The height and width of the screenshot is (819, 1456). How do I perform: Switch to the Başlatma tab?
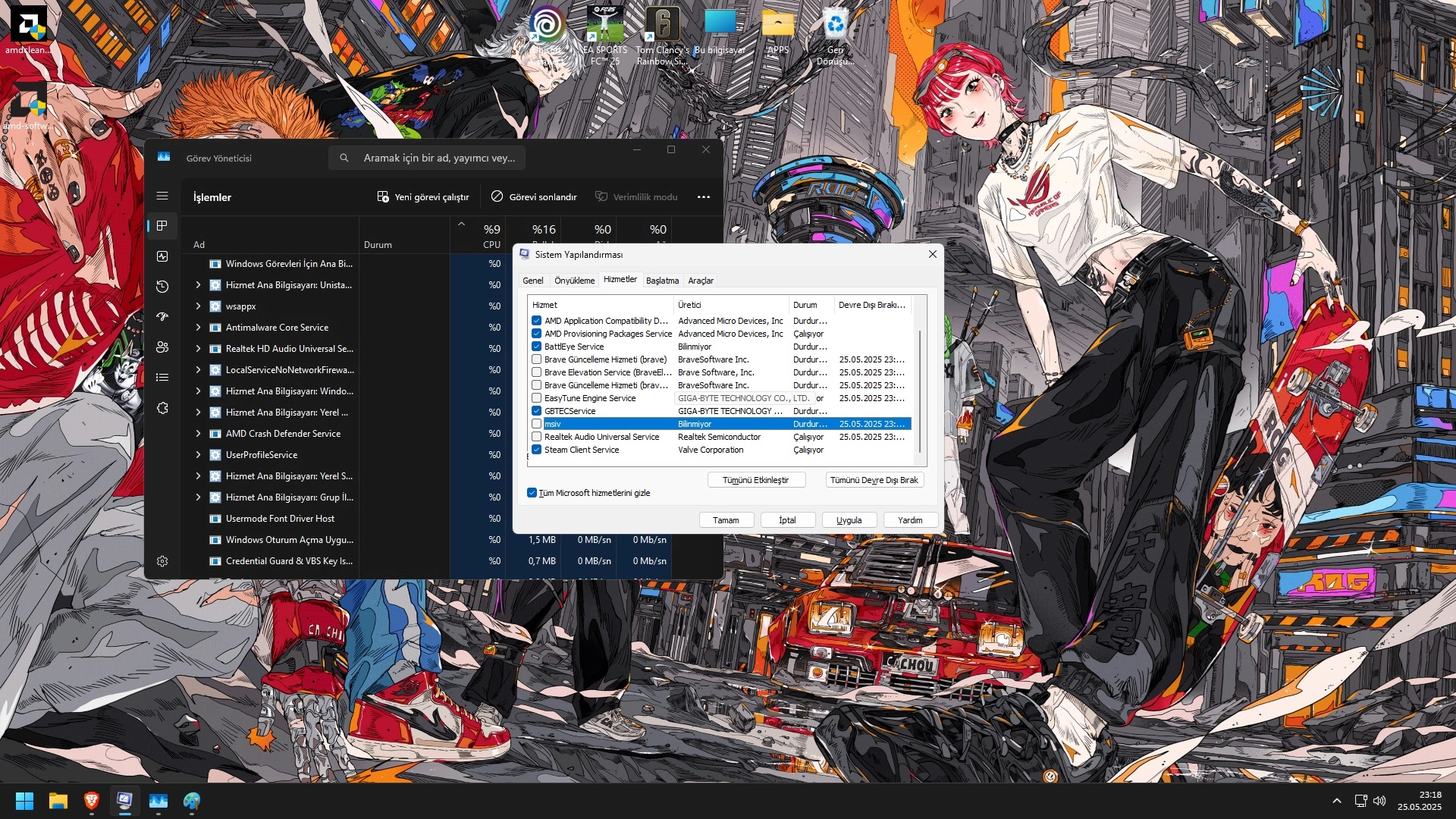tap(662, 281)
